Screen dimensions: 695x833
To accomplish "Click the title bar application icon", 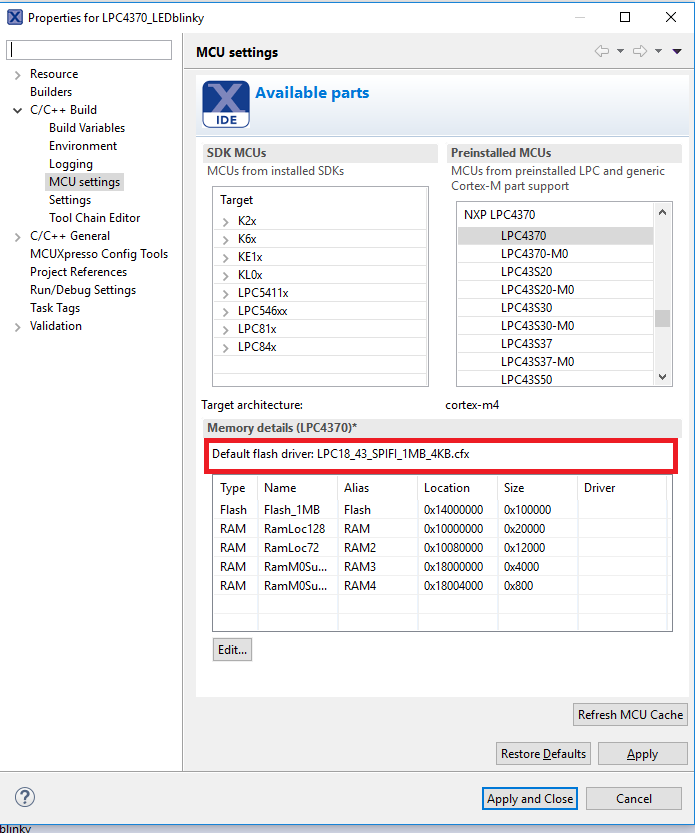I will point(15,17).
